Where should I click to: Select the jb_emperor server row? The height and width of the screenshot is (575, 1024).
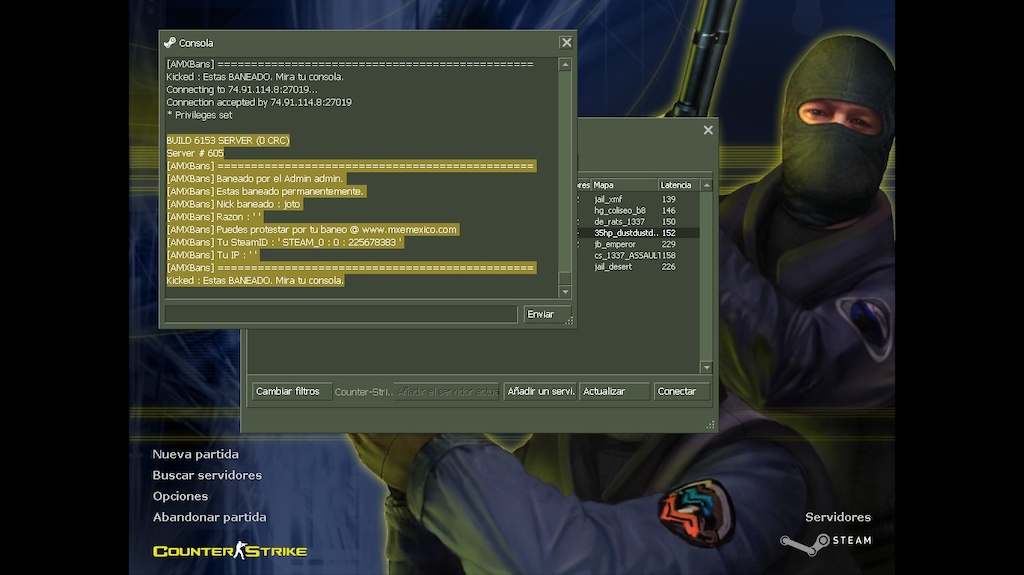[x=637, y=244]
